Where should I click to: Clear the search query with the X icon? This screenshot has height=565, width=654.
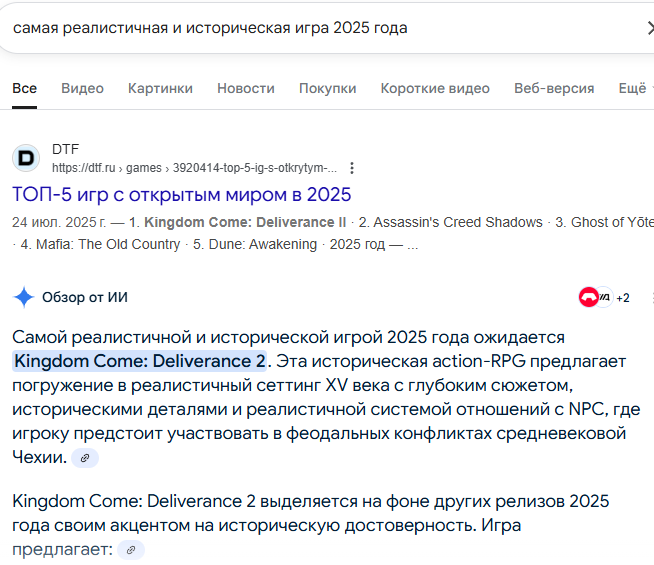pyautogui.click(x=650, y=28)
